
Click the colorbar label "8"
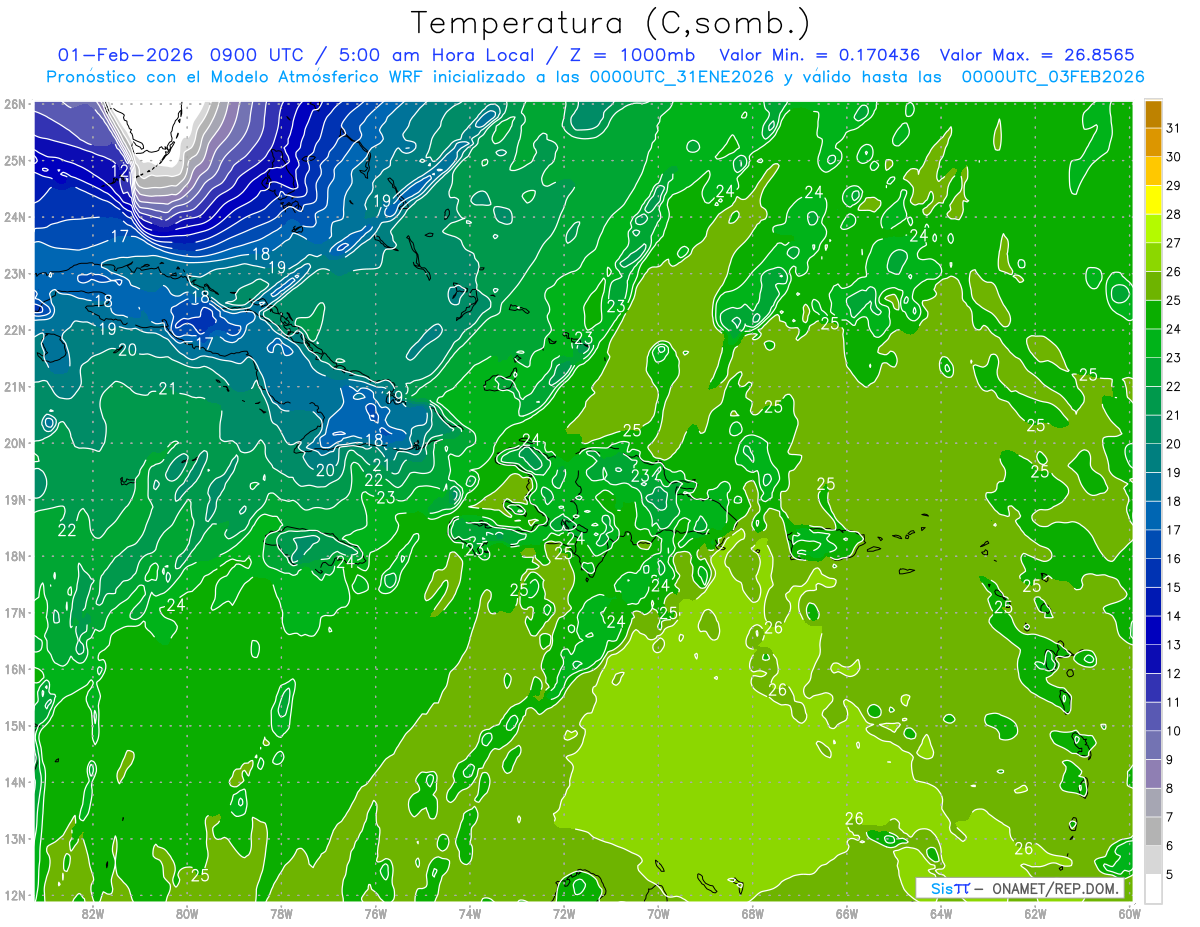click(x=1170, y=789)
